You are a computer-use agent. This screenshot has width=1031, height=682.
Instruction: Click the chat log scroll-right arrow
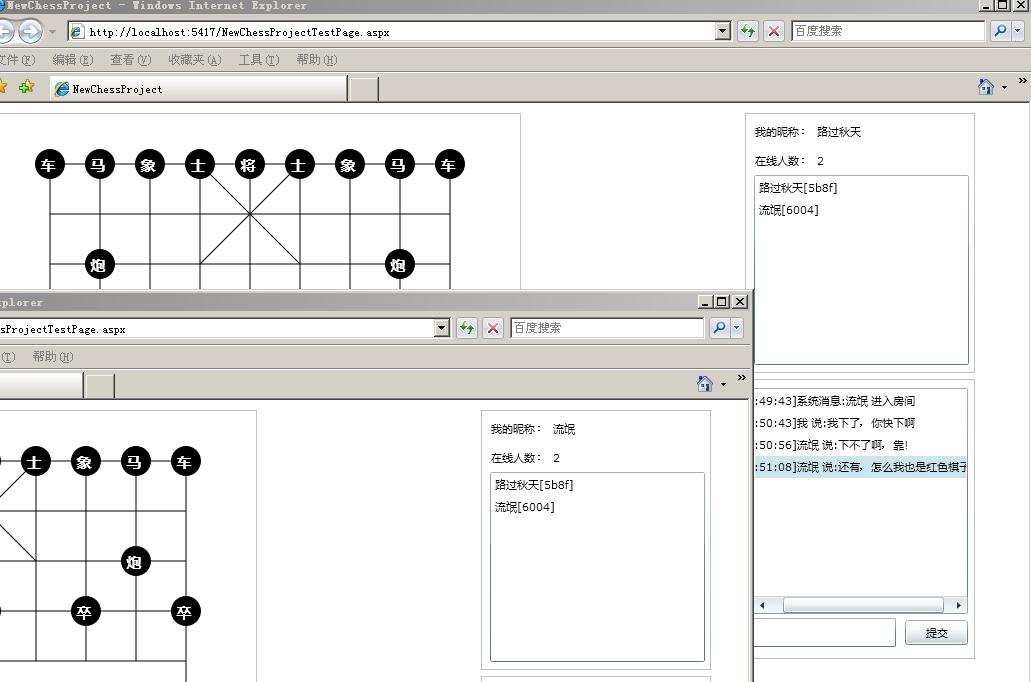tap(959, 605)
